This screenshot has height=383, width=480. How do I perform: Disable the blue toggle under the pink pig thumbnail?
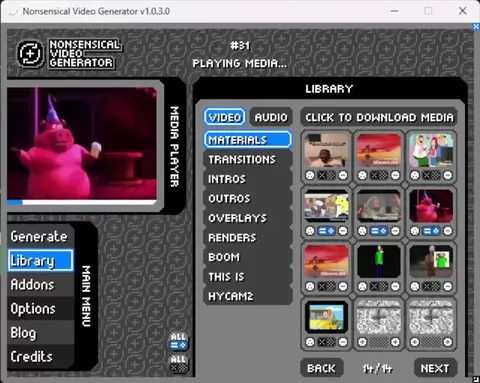pos(431,231)
